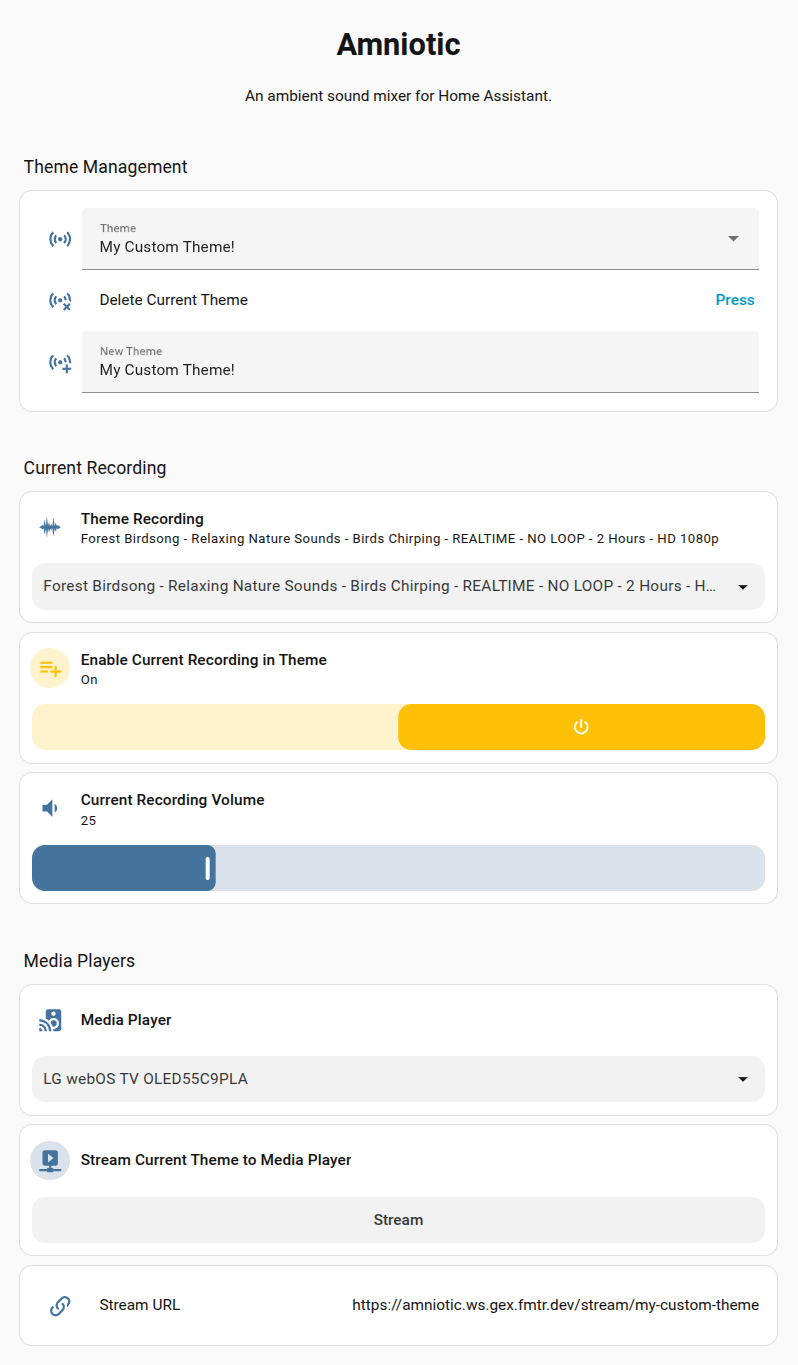798x1365 pixels.
Task: Click the chain link icon beside Stream URL
Action: click(x=60, y=1305)
